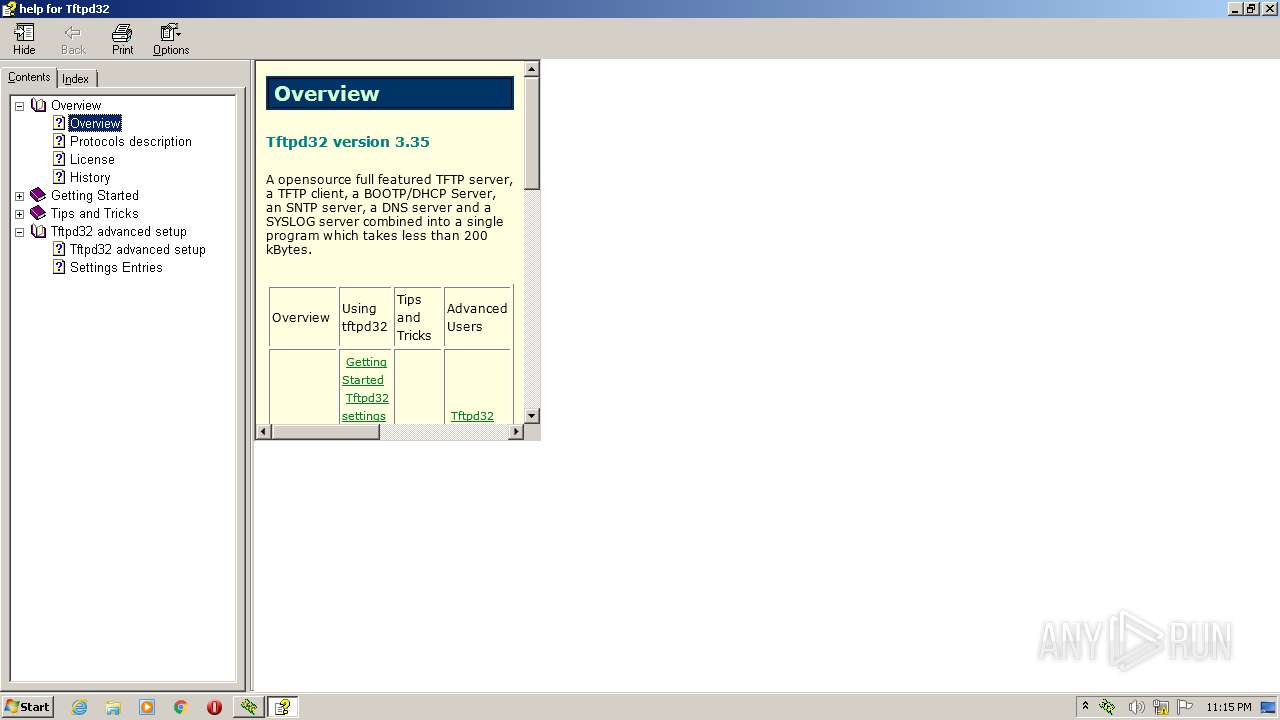Open the media player taskbar icon
The image size is (1280, 720).
147,707
